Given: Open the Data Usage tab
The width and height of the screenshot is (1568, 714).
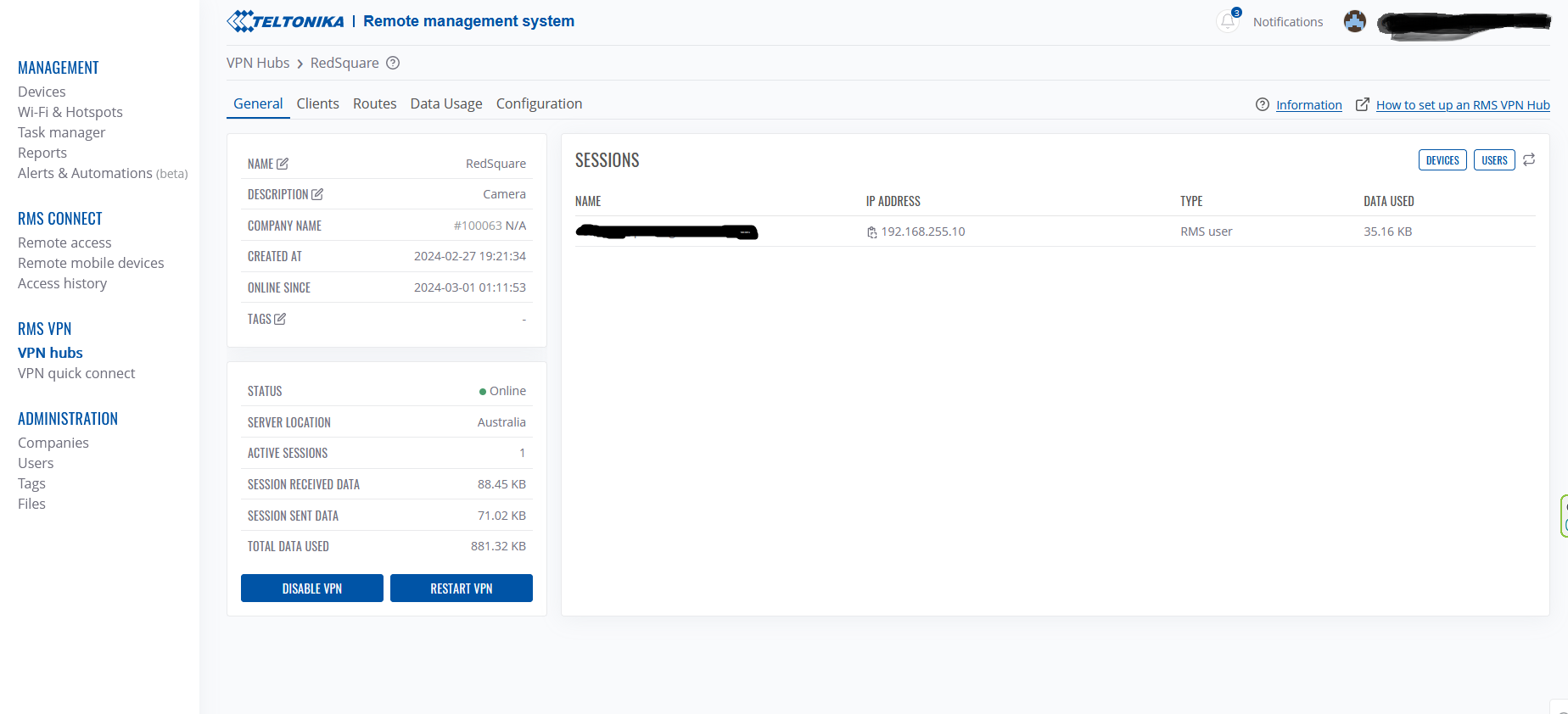Looking at the screenshot, I should (446, 103).
